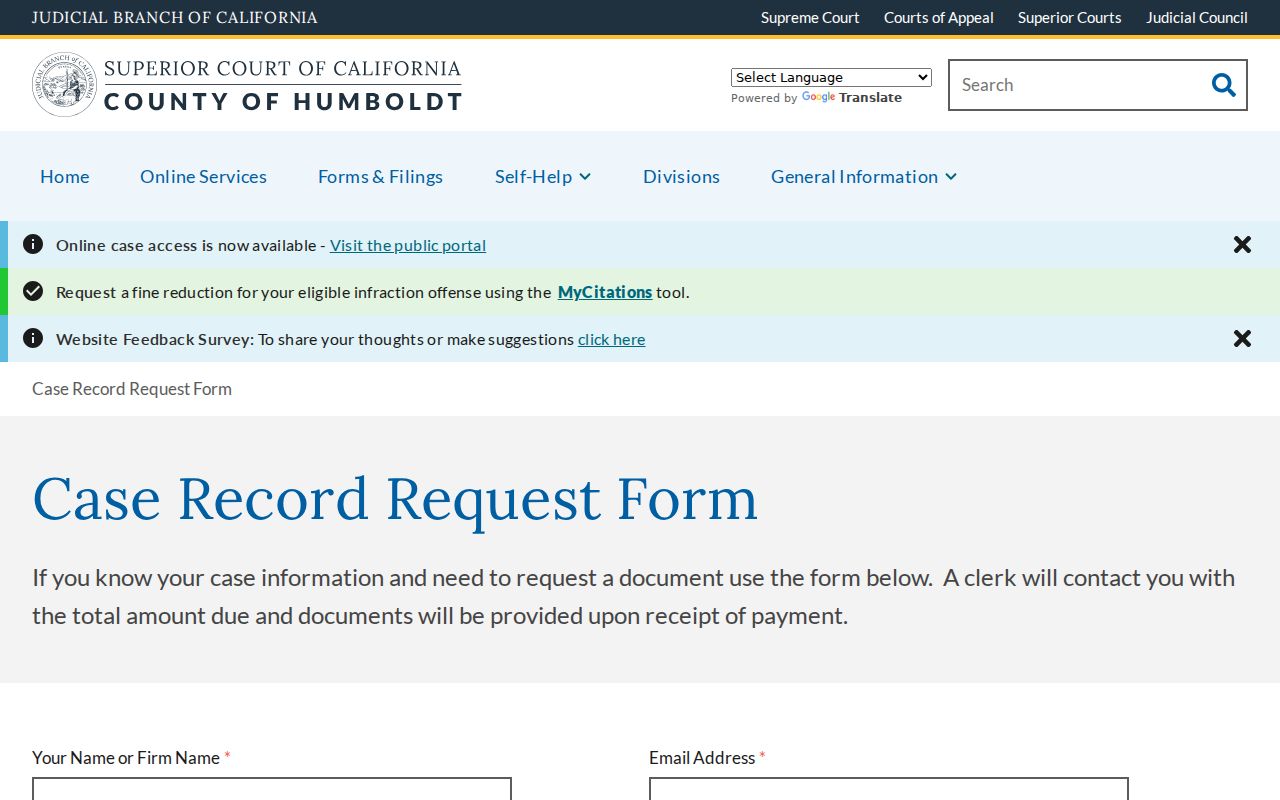Screen dimensions: 1280x800
Task: Click the Judicial Branch of California header text
Action: point(175,18)
